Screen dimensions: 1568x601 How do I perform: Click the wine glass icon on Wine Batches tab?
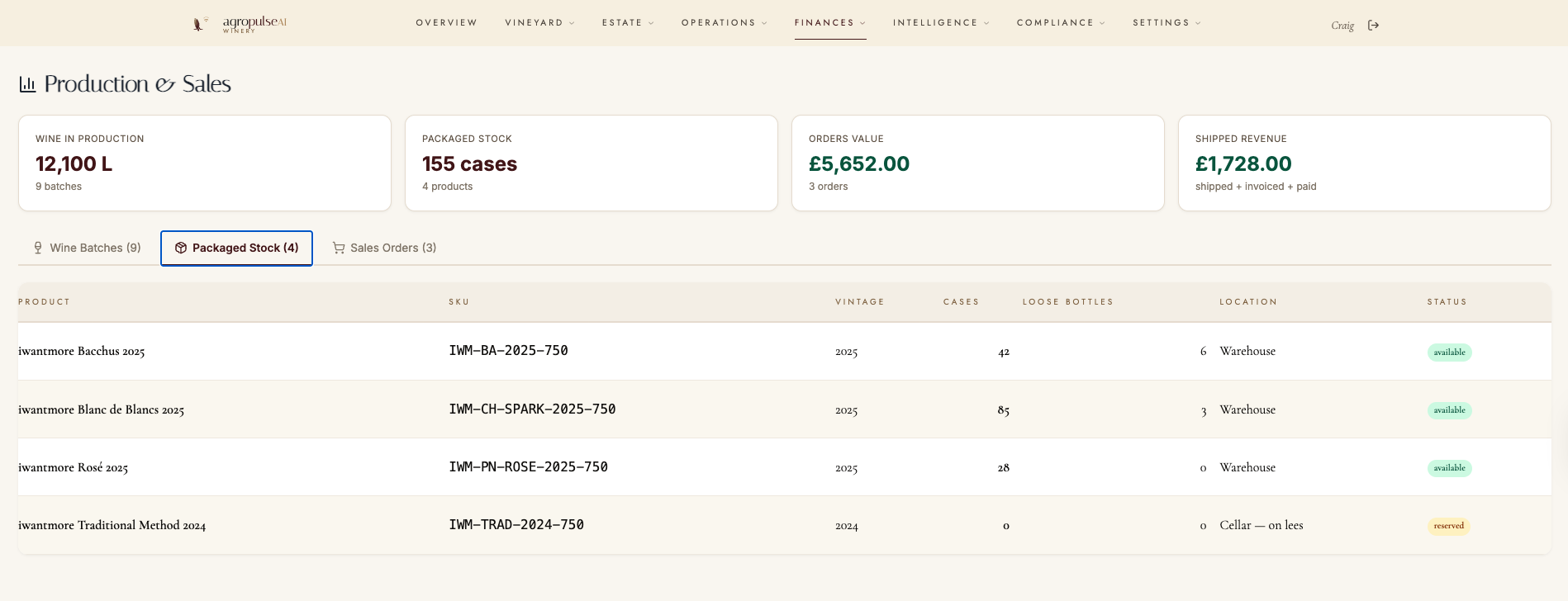pos(38,248)
